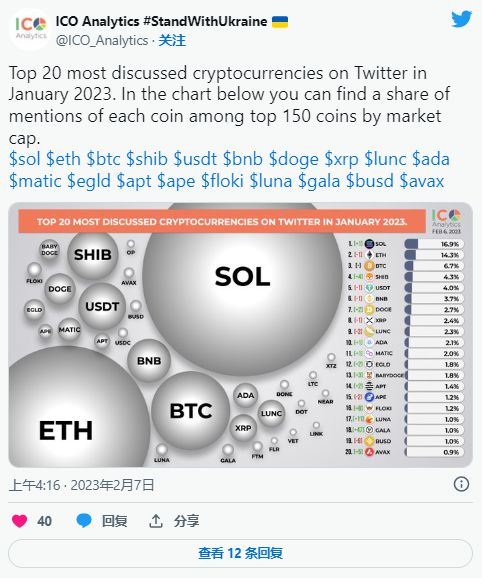This screenshot has width=482, height=578.
Task: Open the $matic cashtag link
Action: [x=35, y=181]
